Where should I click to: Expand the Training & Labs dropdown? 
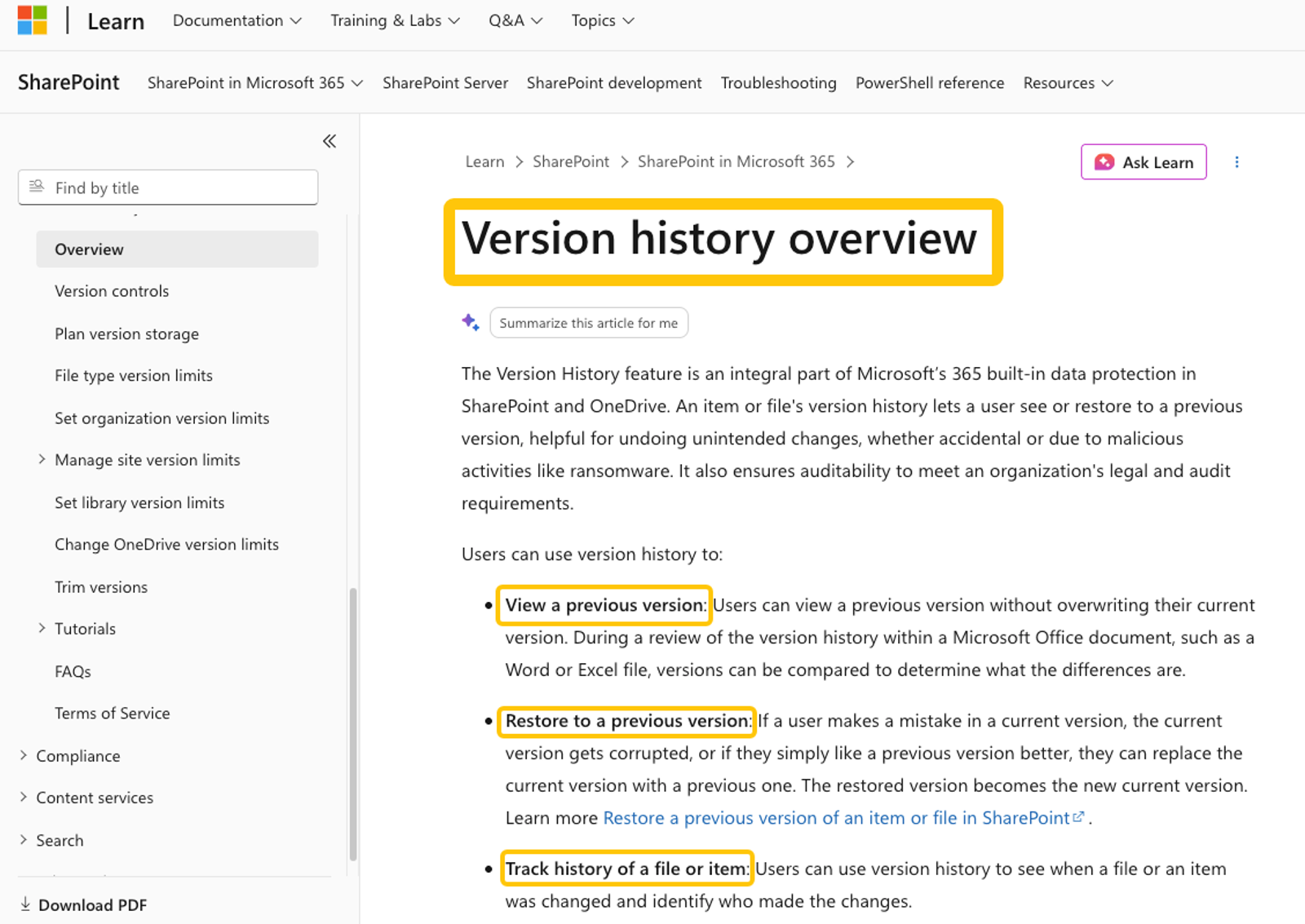[395, 20]
